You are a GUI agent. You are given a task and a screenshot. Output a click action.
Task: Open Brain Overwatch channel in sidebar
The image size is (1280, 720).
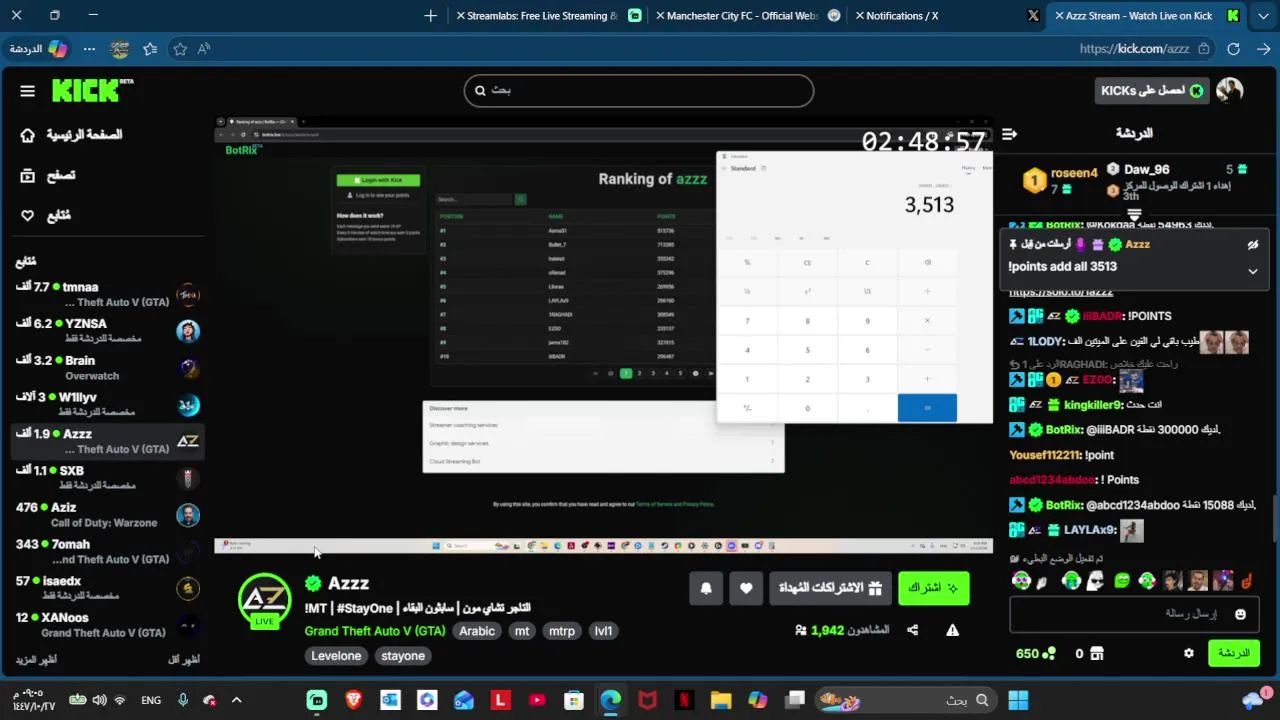(108, 368)
